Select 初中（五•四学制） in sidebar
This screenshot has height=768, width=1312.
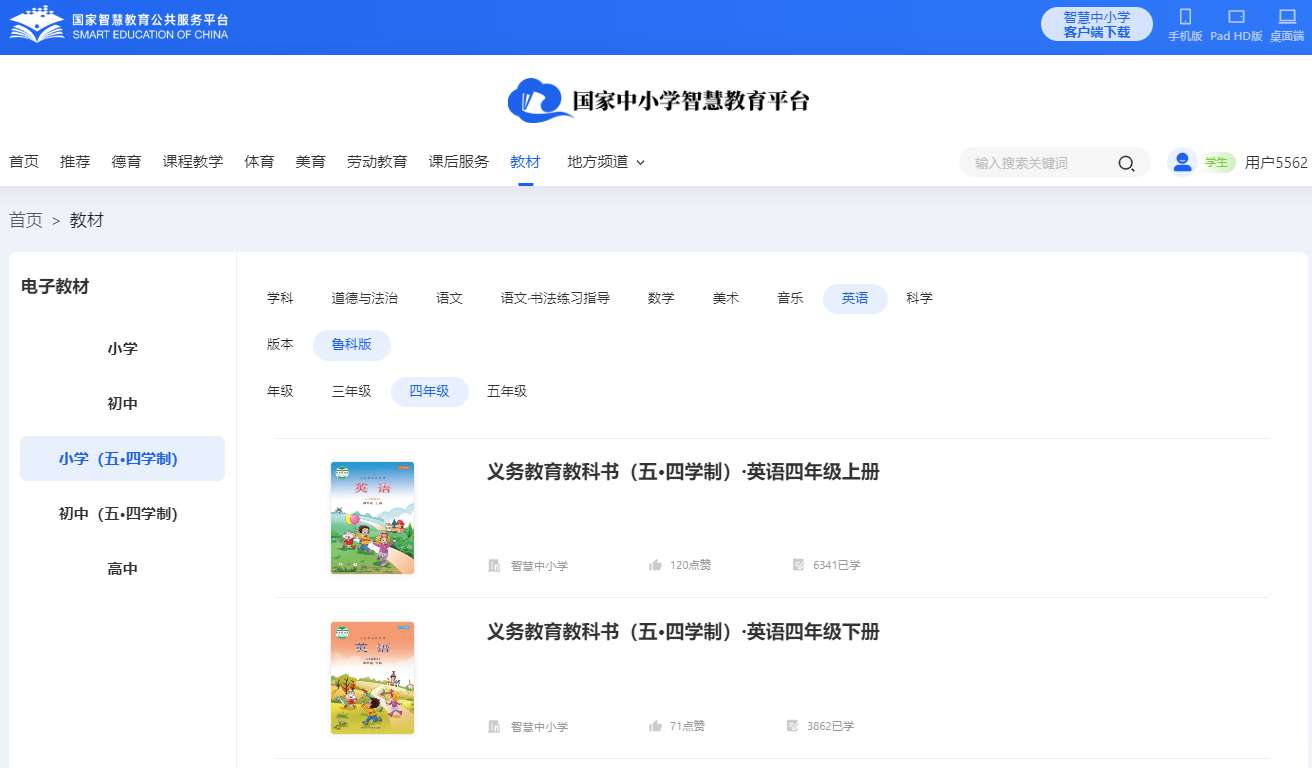(122, 514)
